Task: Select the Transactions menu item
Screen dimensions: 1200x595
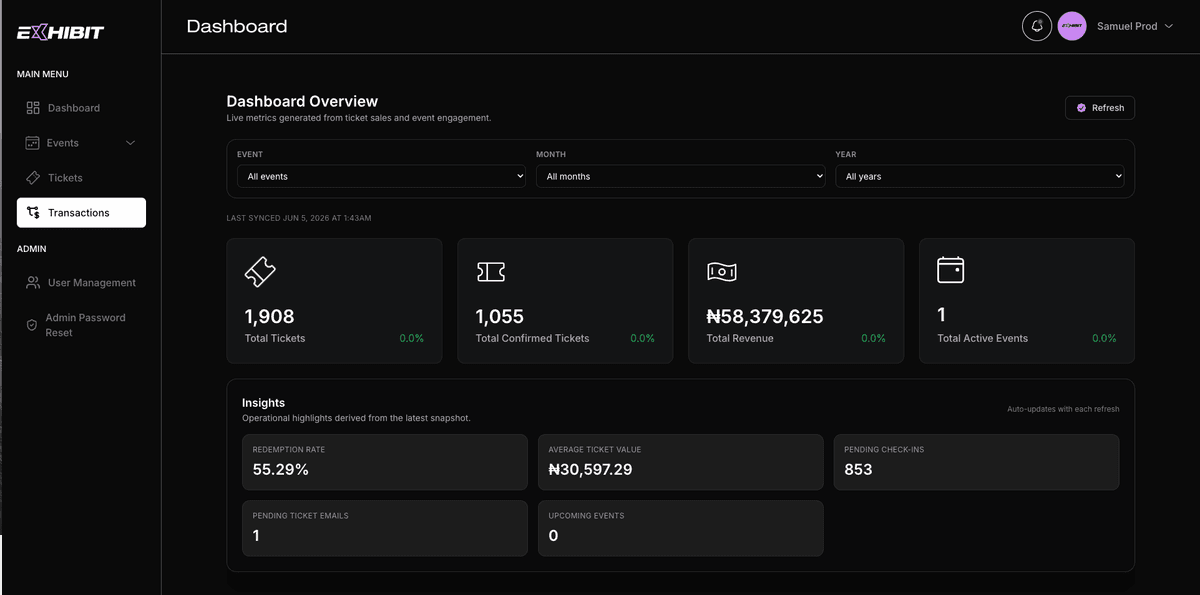Action: click(81, 212)
